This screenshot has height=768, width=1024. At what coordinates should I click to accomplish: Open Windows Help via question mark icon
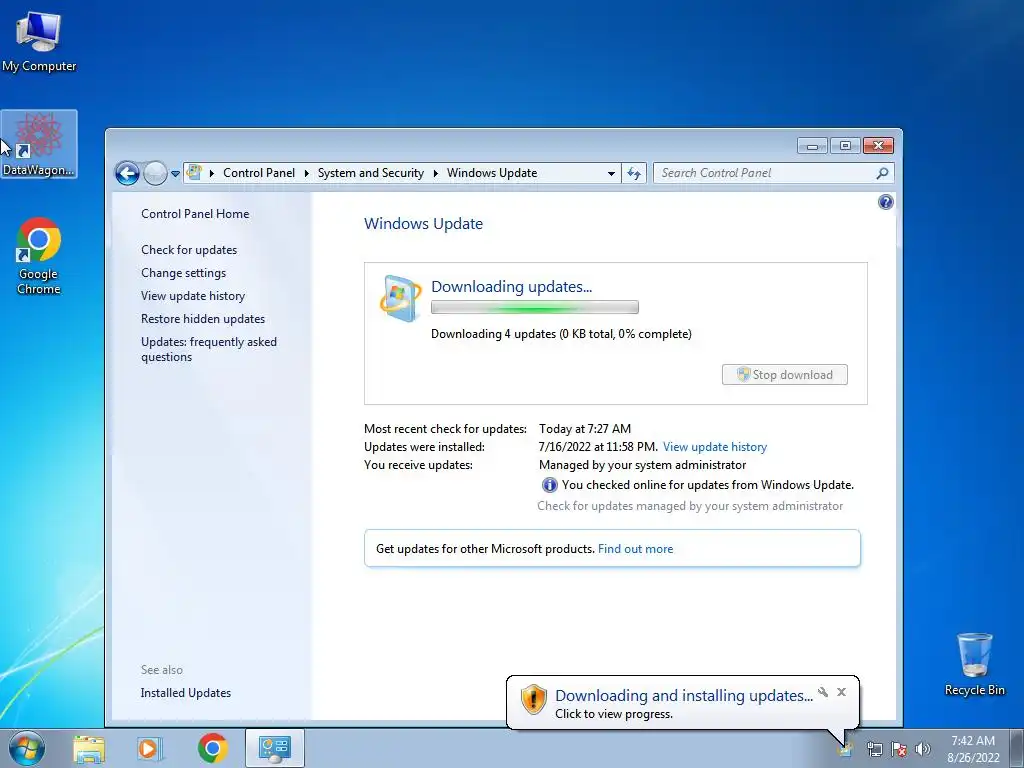[885, 202]
